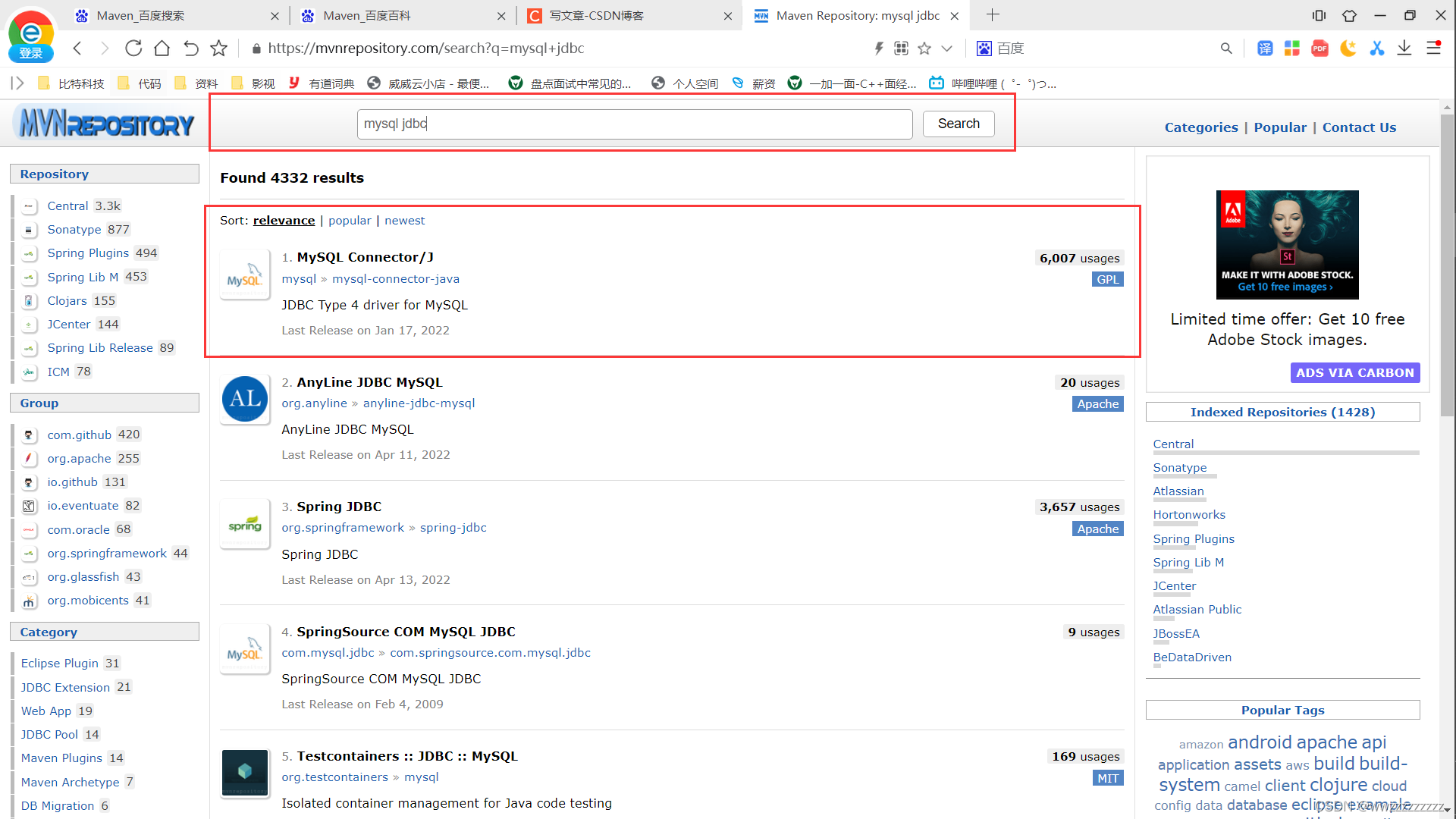Image resolution: width=1456 pixels, height=819 pixels.
Task: Open the ADS VIA CARBON badge
Action: click(x=1354, y=373)
